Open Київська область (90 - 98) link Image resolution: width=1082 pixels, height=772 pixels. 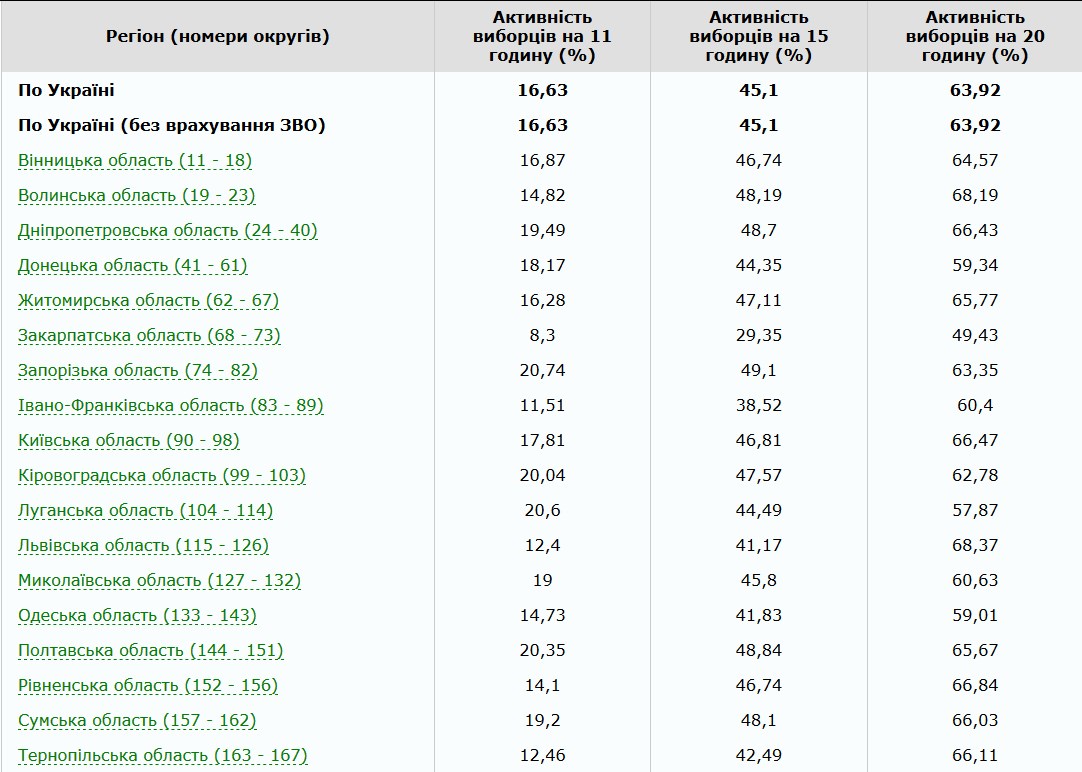[x=129, y=440]
